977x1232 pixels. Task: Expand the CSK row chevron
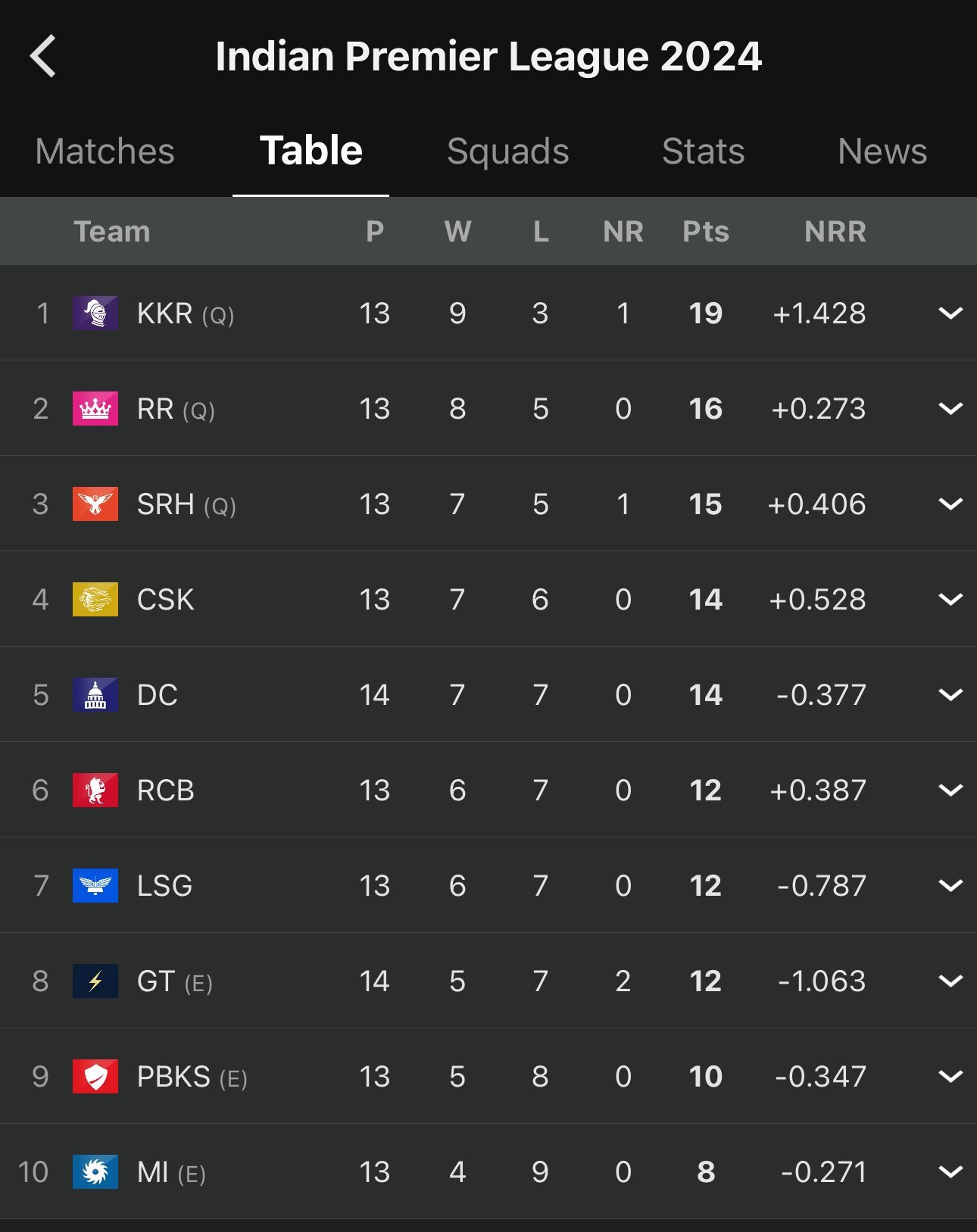pyautogui.click(x=950, y=599)
